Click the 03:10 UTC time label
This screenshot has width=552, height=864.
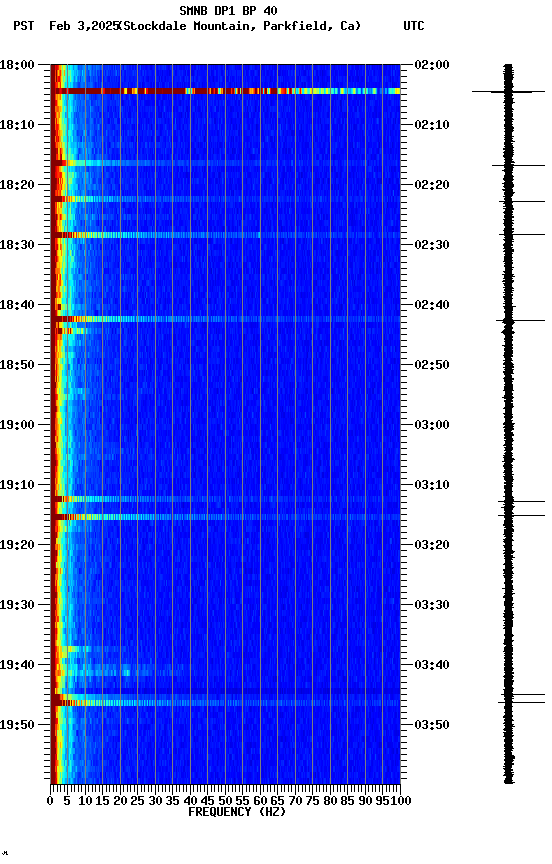coord(432,485)
